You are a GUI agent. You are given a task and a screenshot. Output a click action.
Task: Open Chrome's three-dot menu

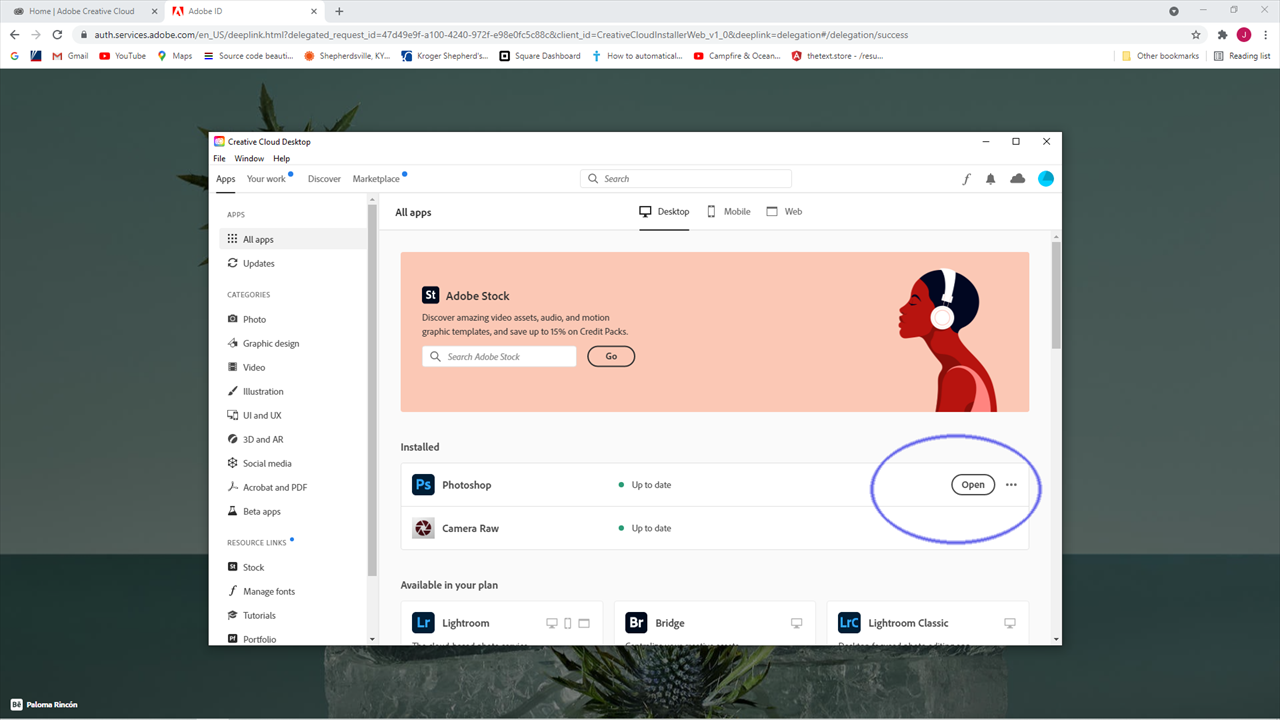[1266, 34]
